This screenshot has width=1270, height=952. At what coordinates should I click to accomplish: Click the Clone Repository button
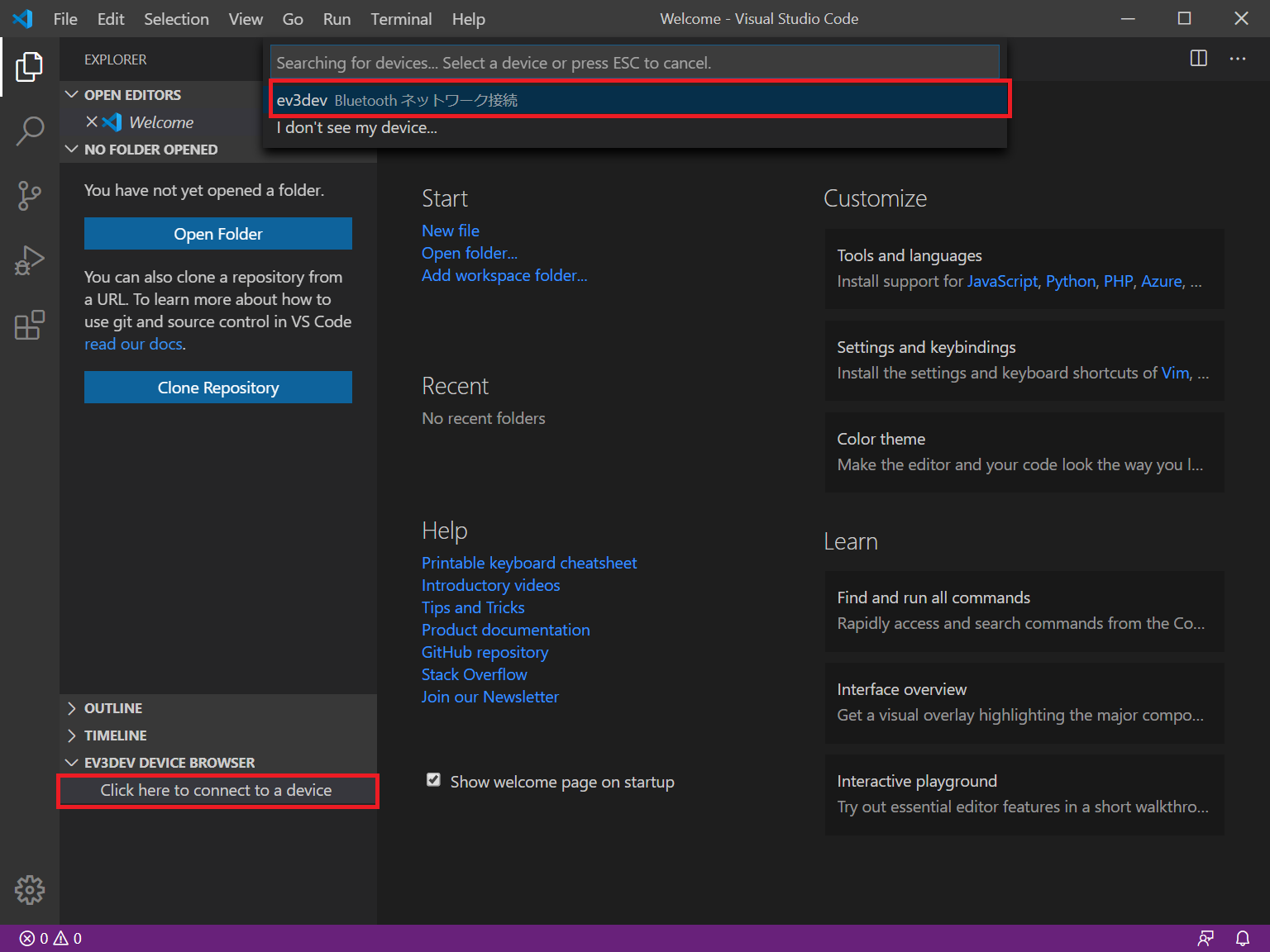click(x=218, y=388)
